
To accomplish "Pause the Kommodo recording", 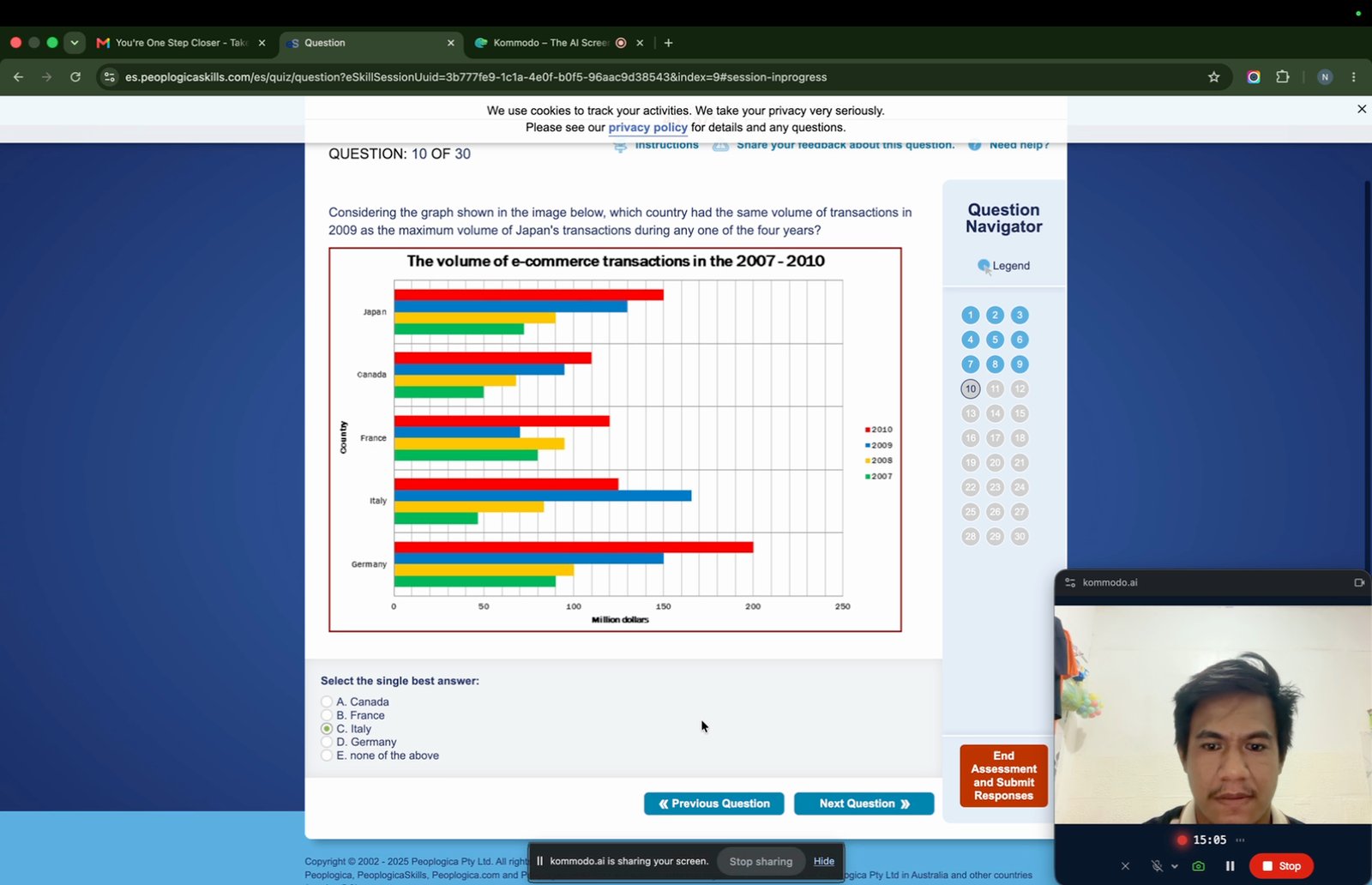I will click(1230, 866).
